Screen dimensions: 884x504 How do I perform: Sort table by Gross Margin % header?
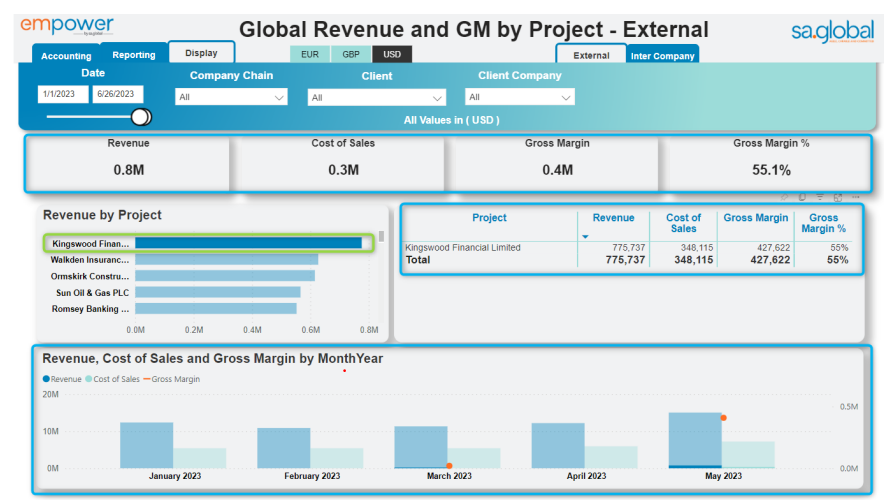coord(824,223)
